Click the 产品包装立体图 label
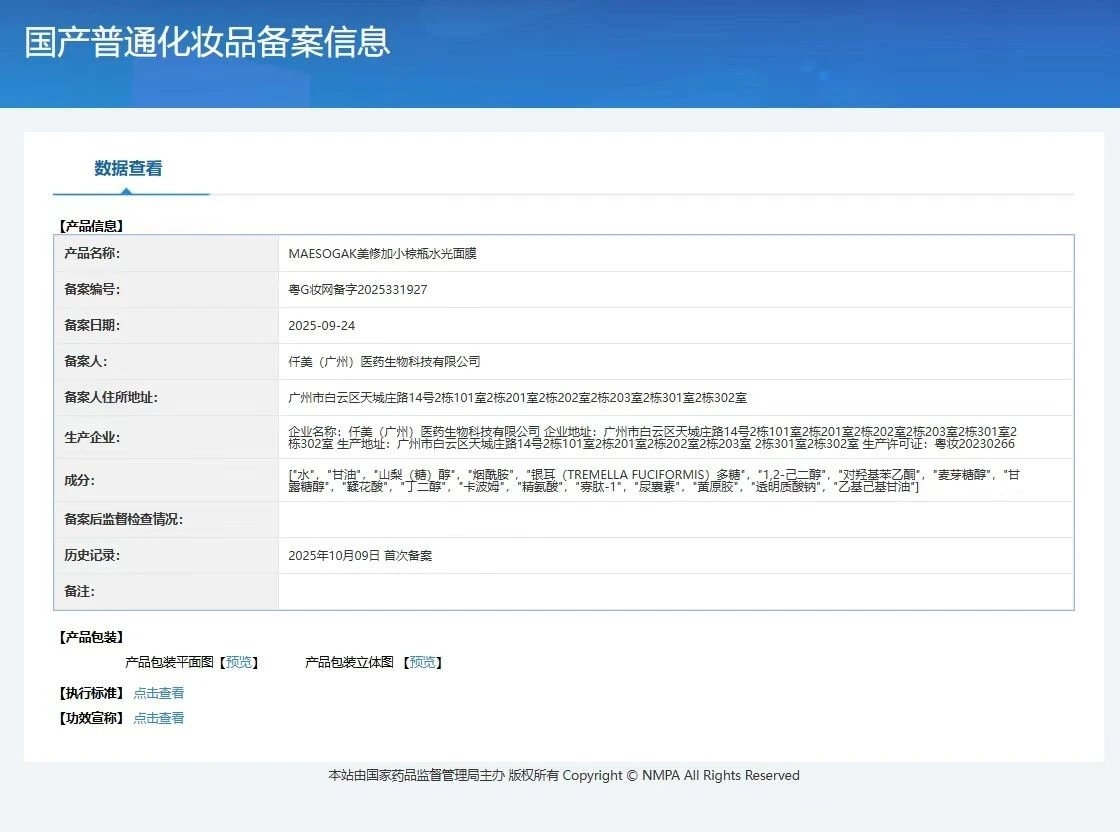1120x832 pixels. 349,662
